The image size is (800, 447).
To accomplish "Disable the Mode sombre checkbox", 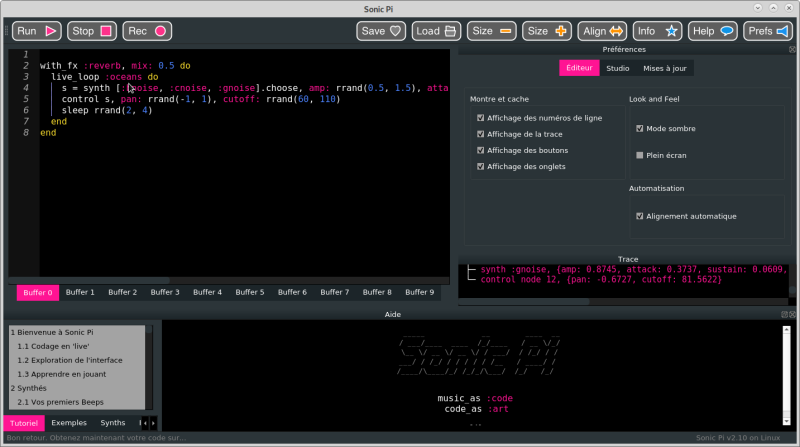I will [640, 129].
